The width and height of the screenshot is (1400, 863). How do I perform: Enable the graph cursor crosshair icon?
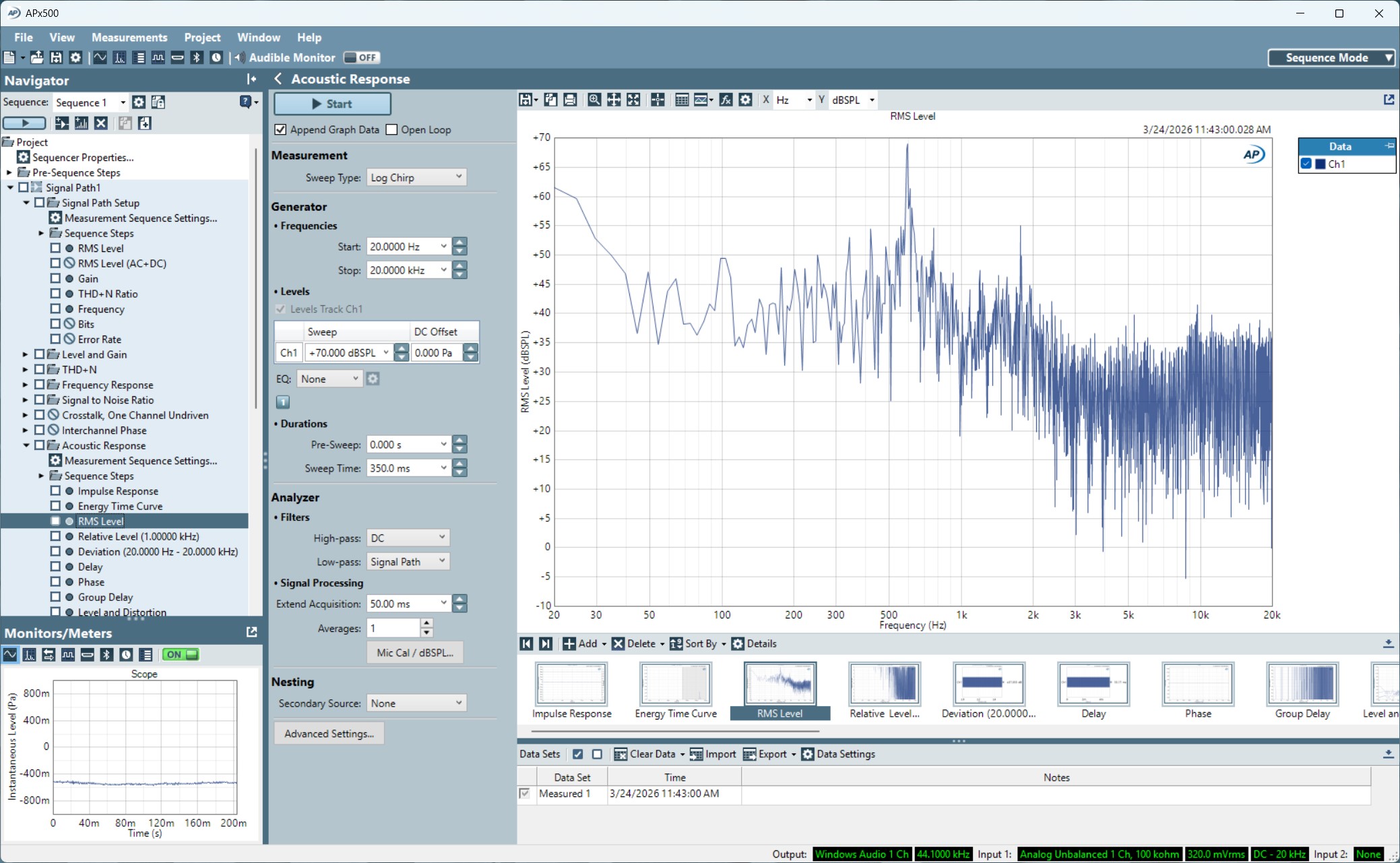click(658, 100)
